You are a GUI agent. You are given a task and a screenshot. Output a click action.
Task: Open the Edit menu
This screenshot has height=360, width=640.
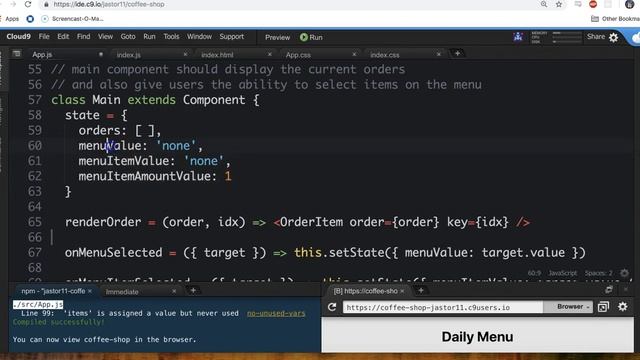(63, 37)
